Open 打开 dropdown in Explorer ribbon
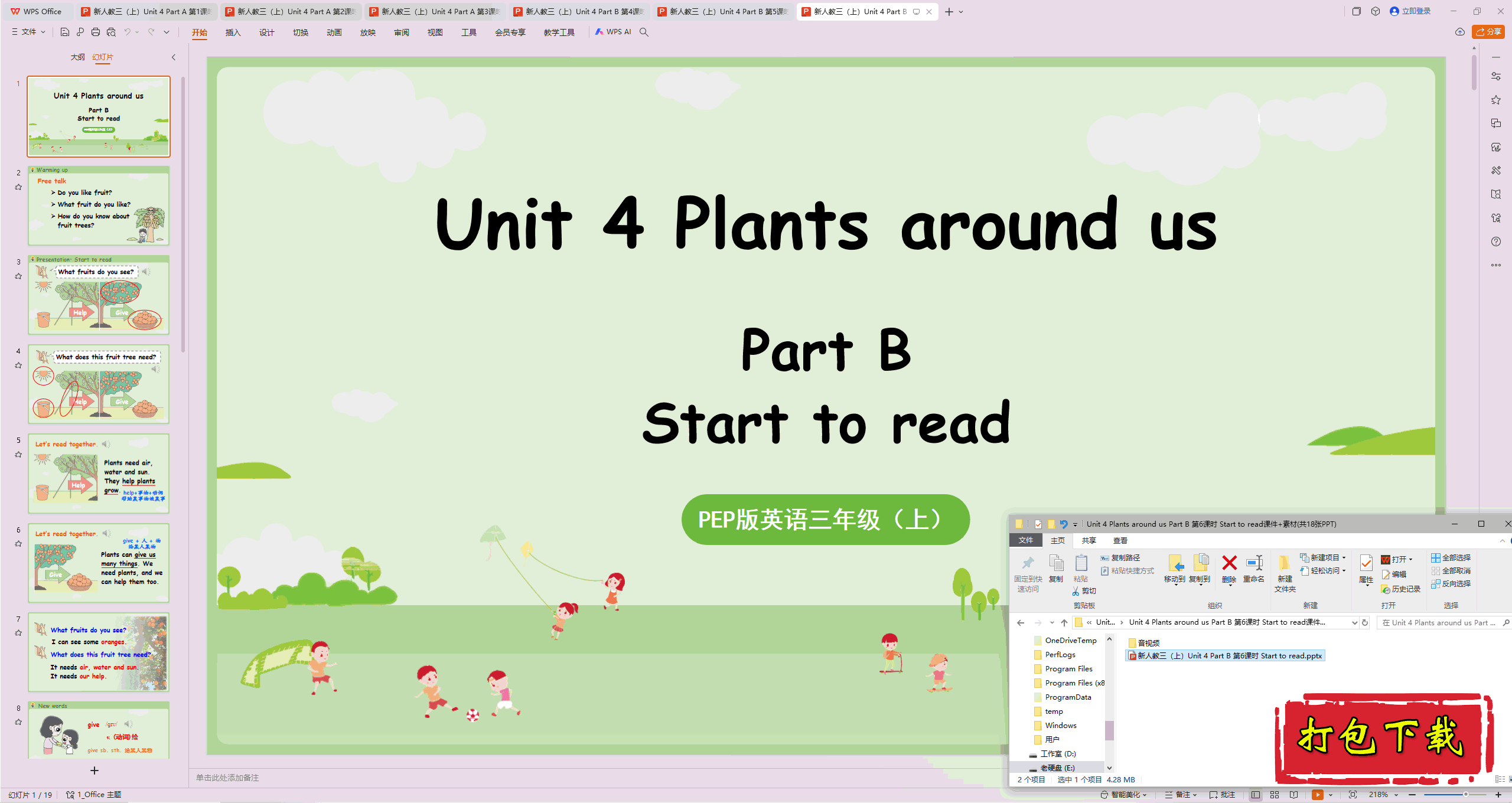 1397,559
